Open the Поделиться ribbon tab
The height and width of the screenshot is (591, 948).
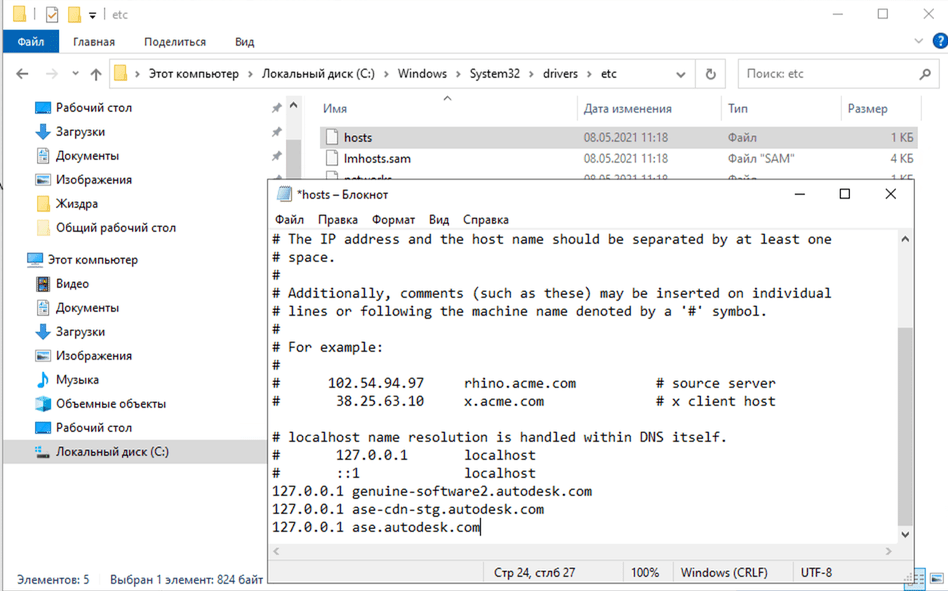click(x=175, y=42)
